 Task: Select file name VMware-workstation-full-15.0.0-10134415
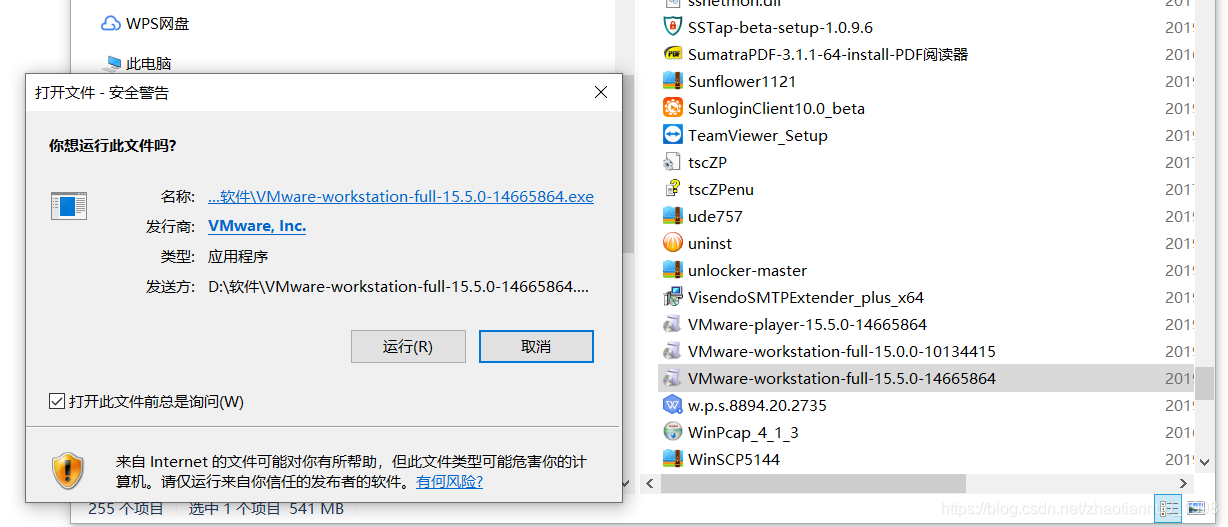point(842,351)
